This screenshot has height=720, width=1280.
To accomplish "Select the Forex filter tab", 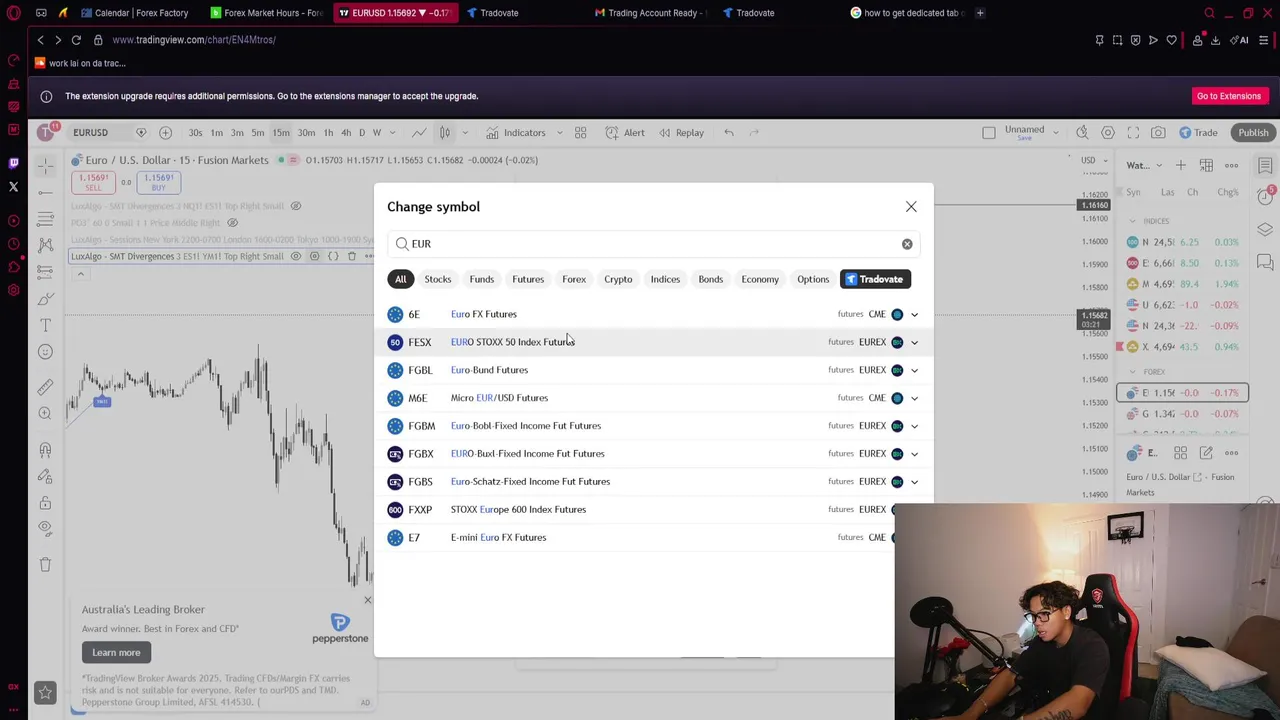I will click(574, 279).
